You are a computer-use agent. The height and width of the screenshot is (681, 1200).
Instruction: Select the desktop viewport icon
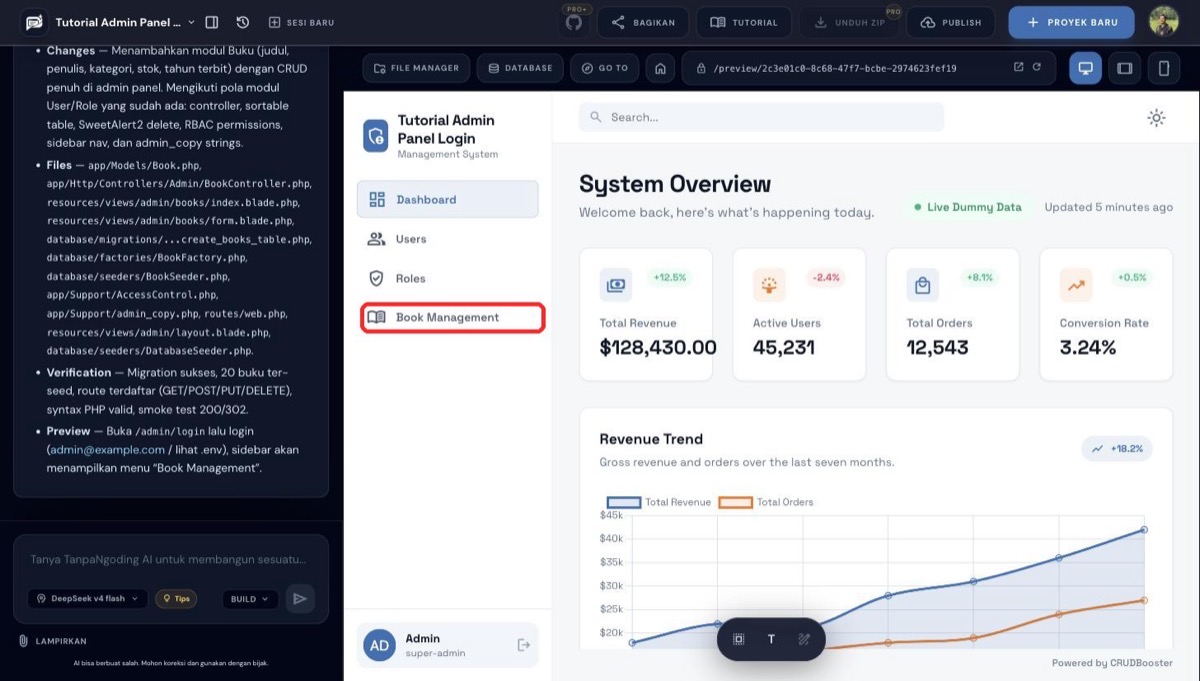[1086, 68]
